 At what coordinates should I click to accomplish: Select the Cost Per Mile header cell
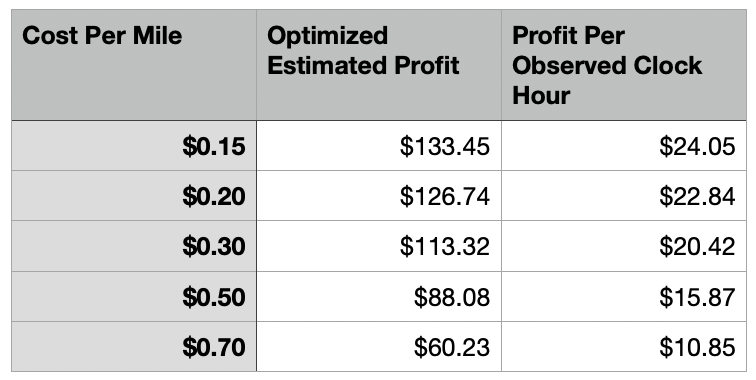[x=134, y=65]
